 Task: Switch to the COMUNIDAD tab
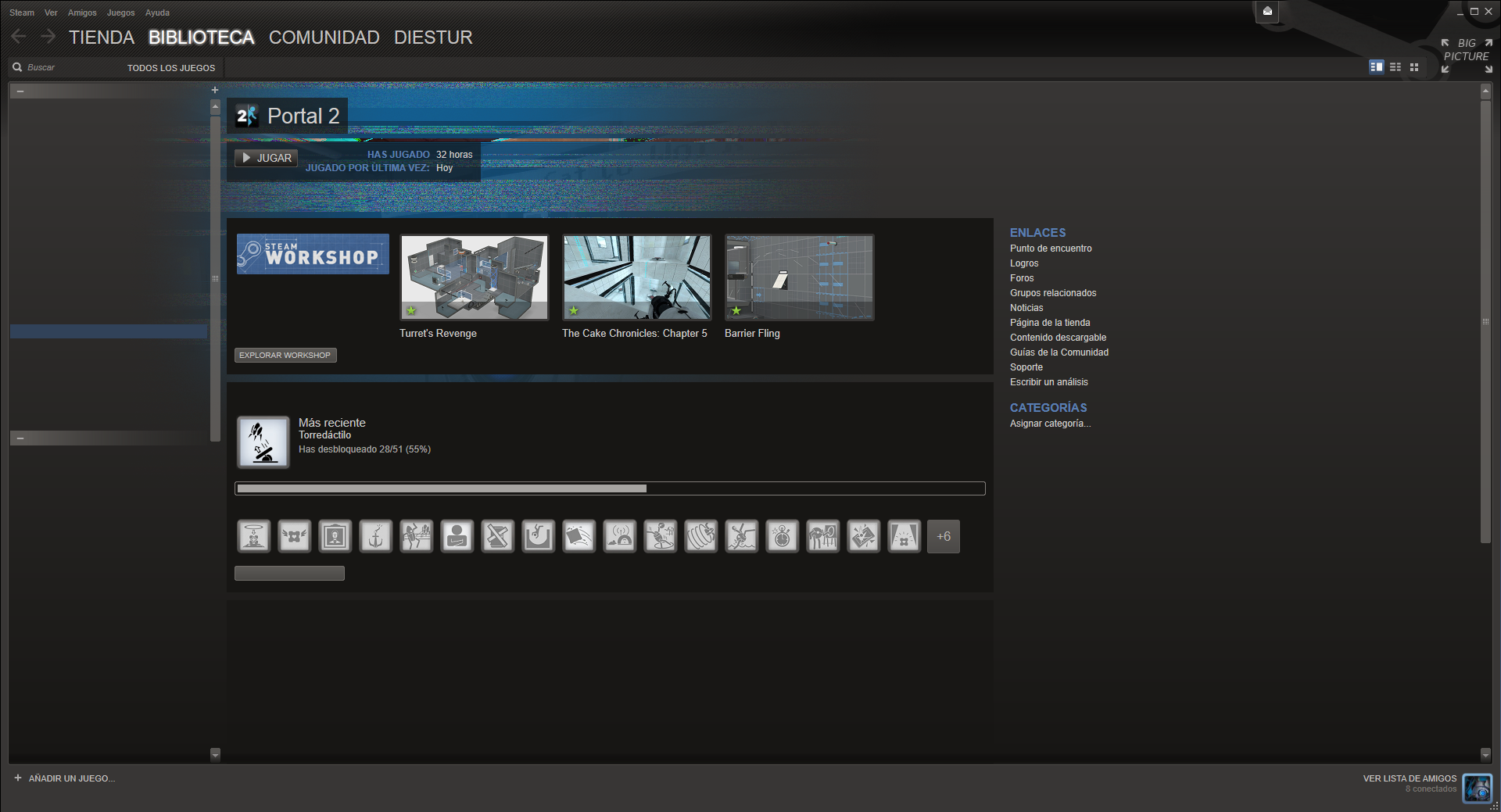pos(324,38)
